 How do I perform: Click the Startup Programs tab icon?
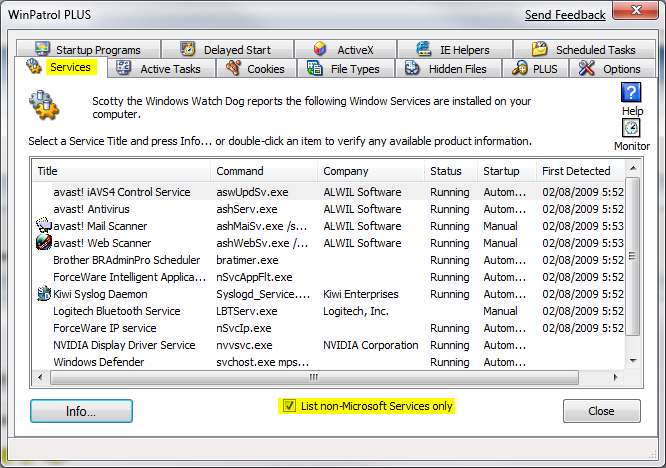click(x=42, y=49)
